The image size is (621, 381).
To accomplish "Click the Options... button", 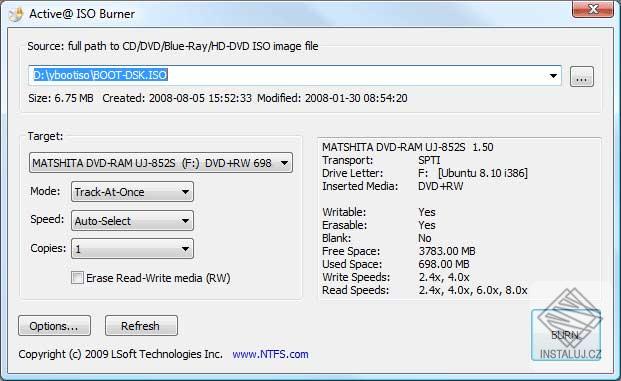I will (54, 326).
